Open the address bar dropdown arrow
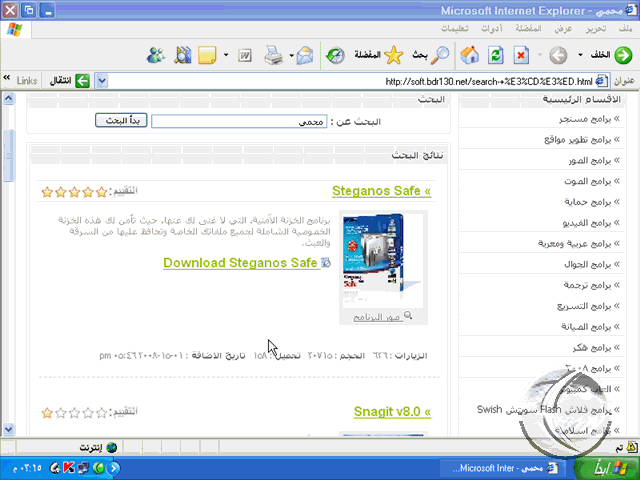This screenshot has height=480, width=640. pyautogui.click(x=102, y=81)
